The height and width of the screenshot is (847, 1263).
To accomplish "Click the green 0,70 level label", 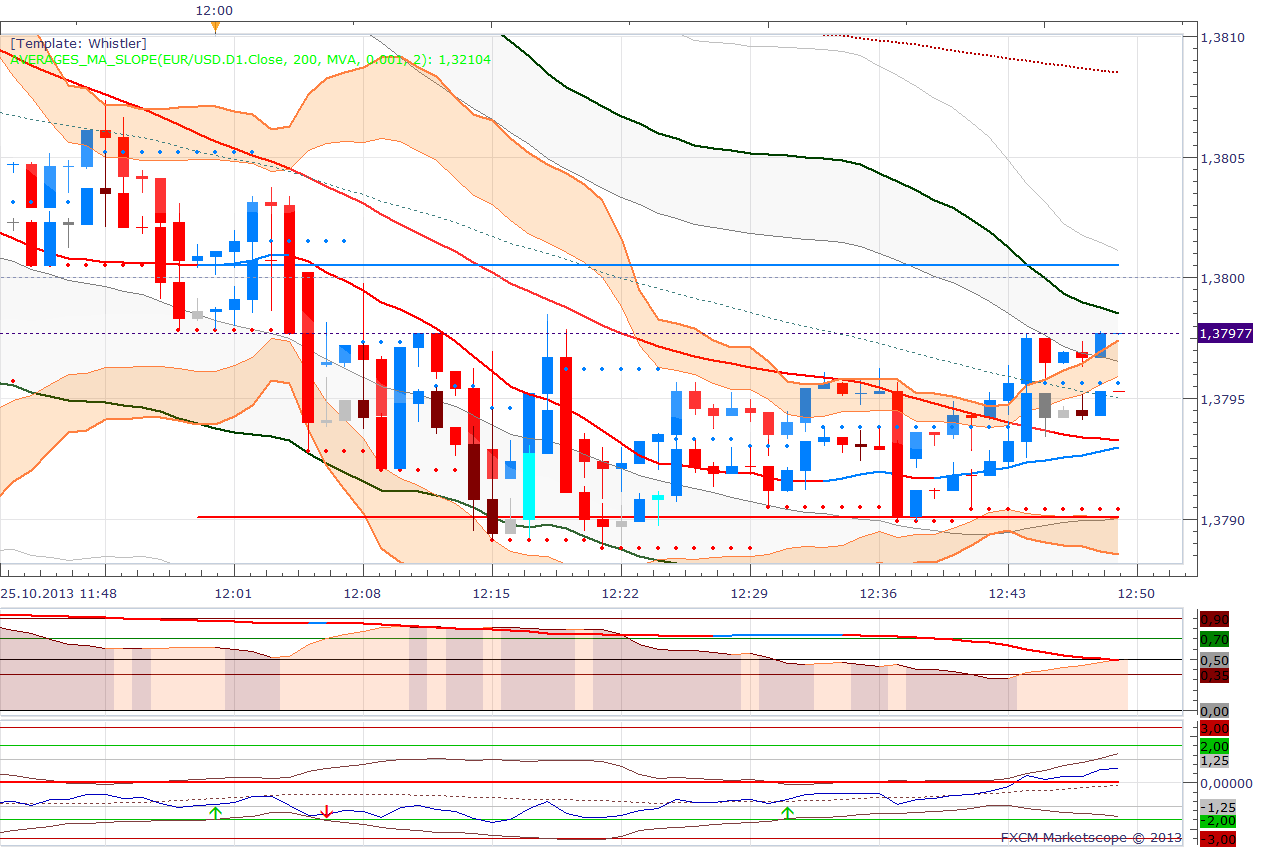I will click(x=1214, y=639).
